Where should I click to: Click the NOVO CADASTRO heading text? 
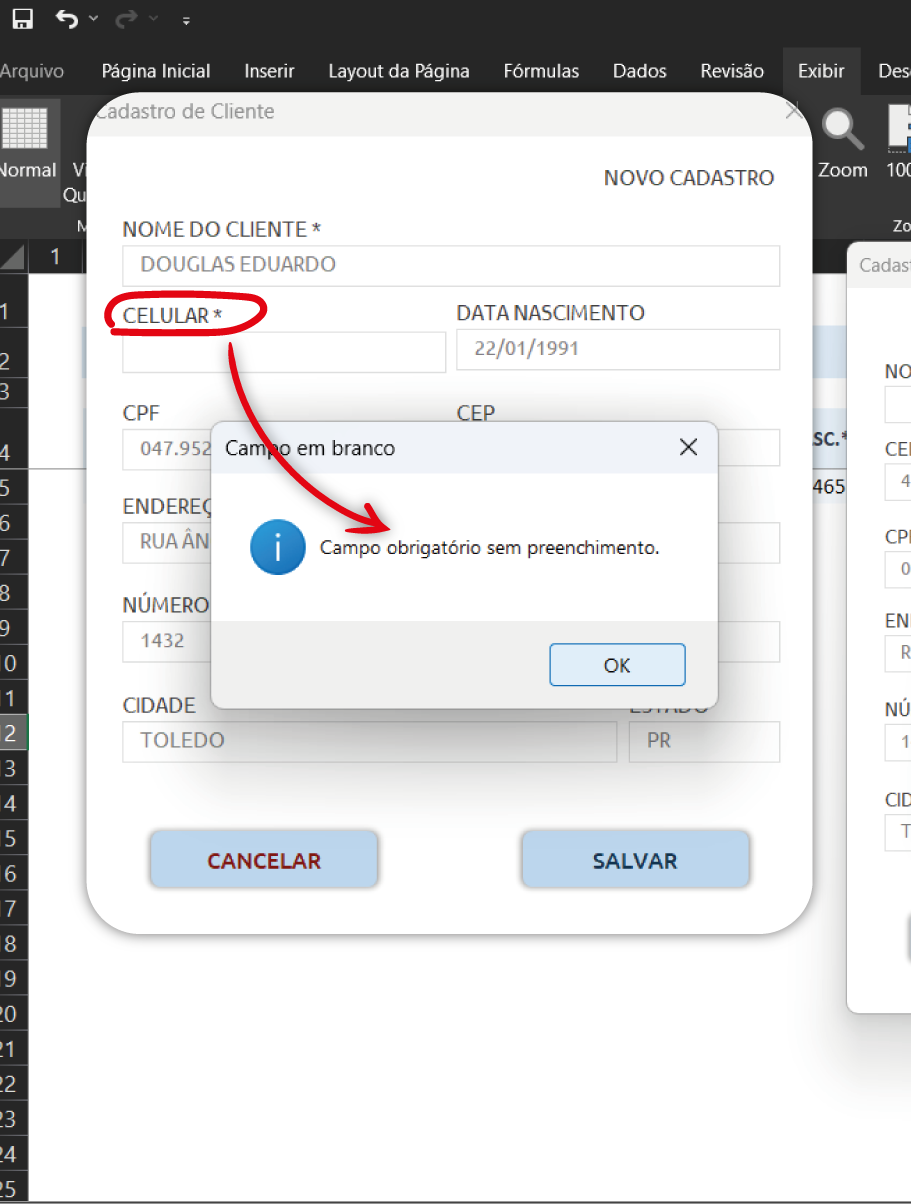(689, 178)
